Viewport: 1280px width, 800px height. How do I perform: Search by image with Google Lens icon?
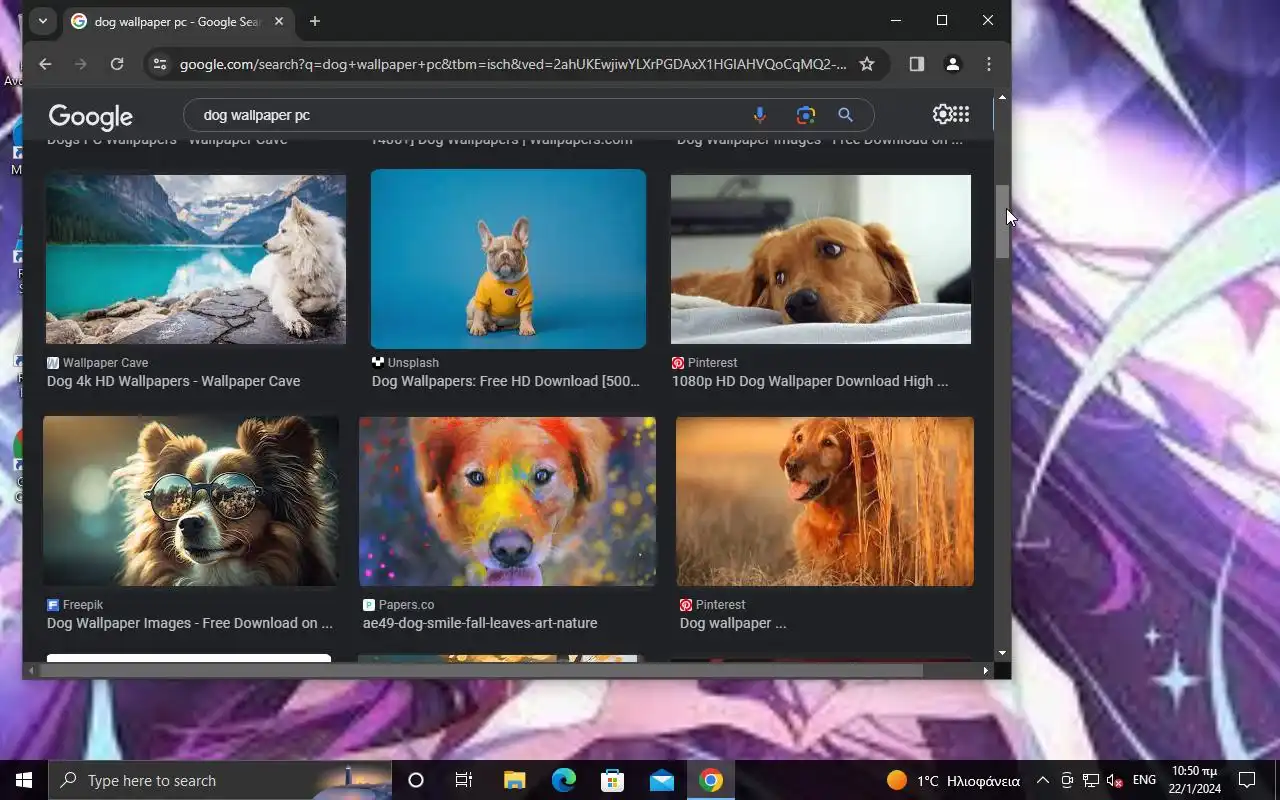806,115
